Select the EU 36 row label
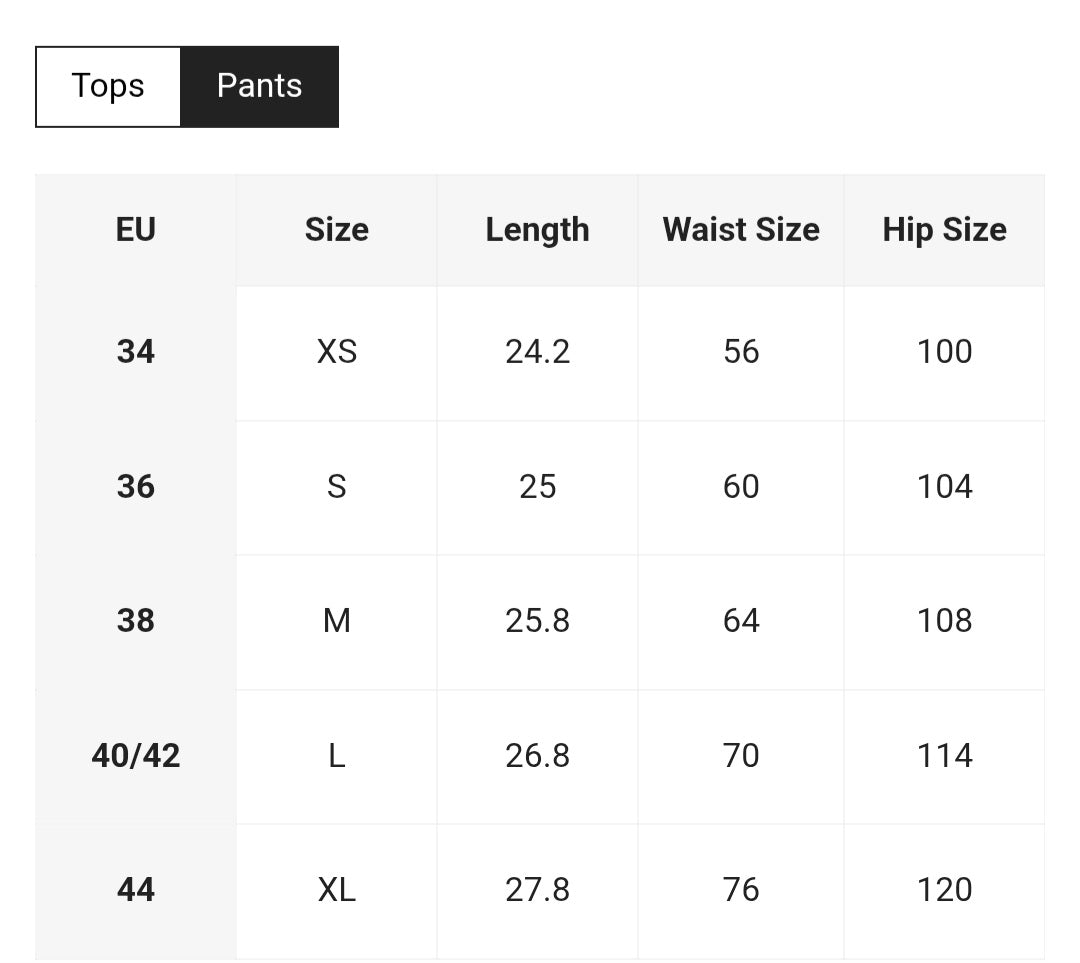 (x=136, y=487)
